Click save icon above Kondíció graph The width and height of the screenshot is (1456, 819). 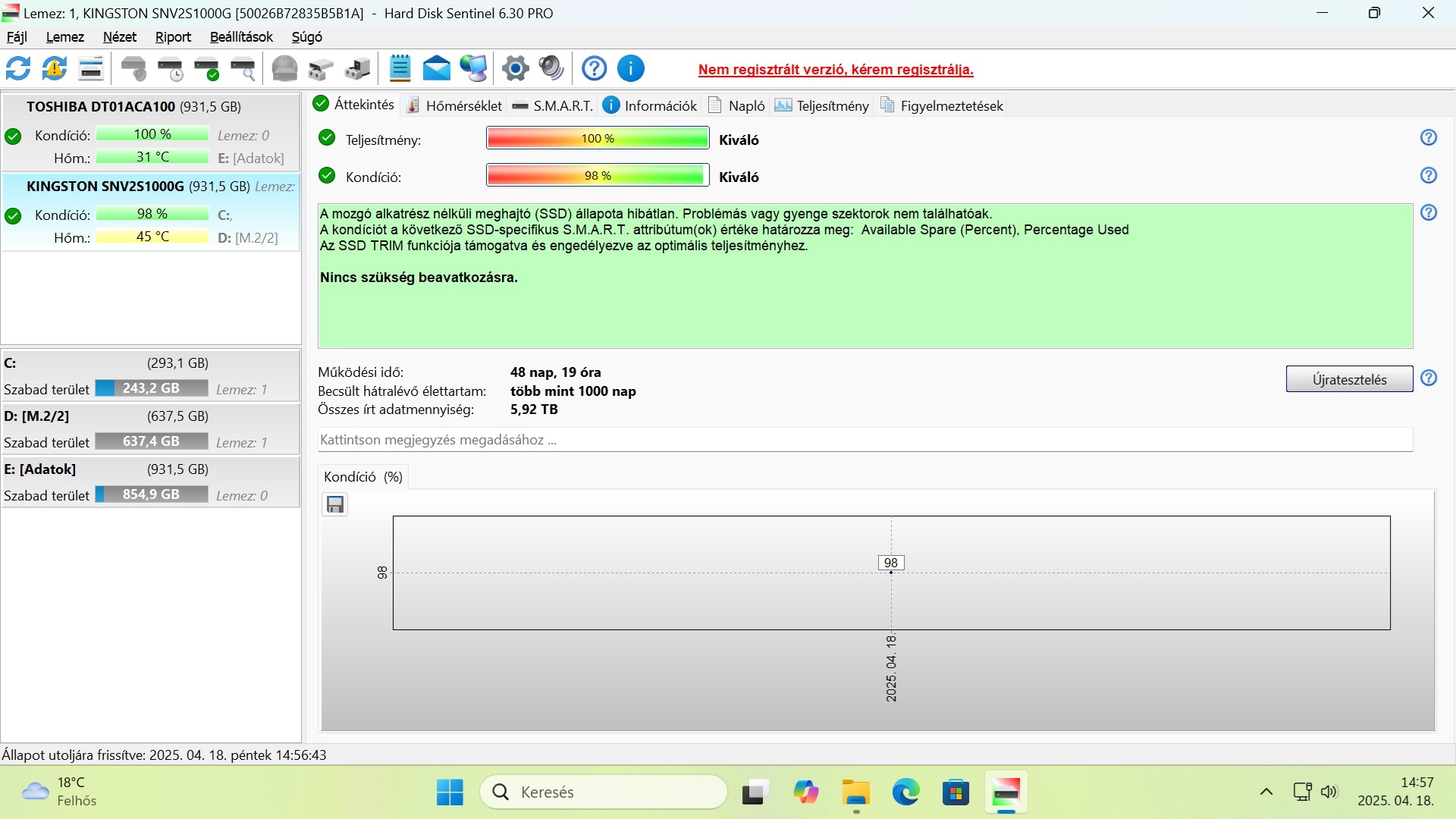pos(335,505)
